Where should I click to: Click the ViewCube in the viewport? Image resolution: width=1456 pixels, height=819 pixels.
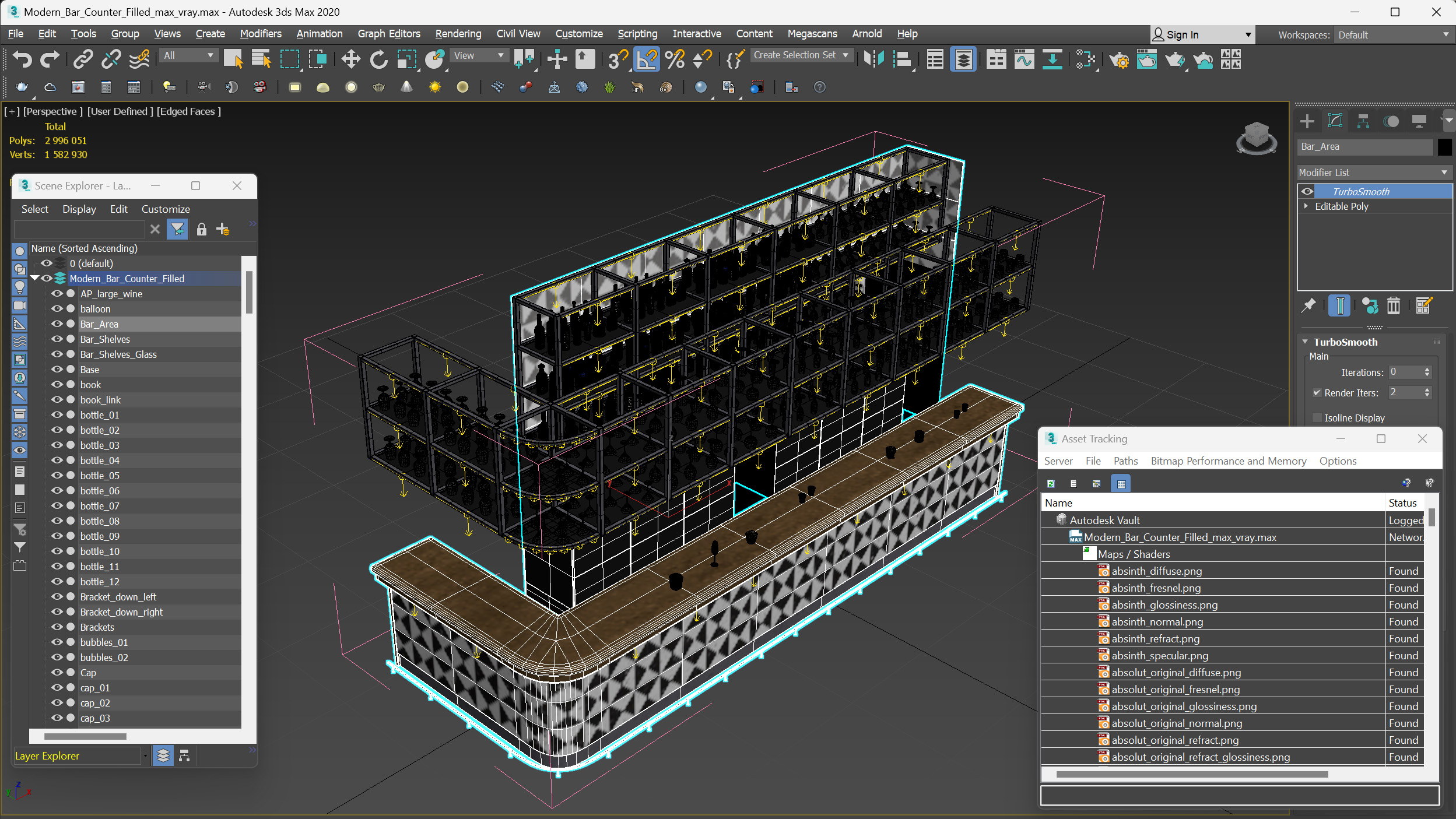click(x=1256, y=138)
